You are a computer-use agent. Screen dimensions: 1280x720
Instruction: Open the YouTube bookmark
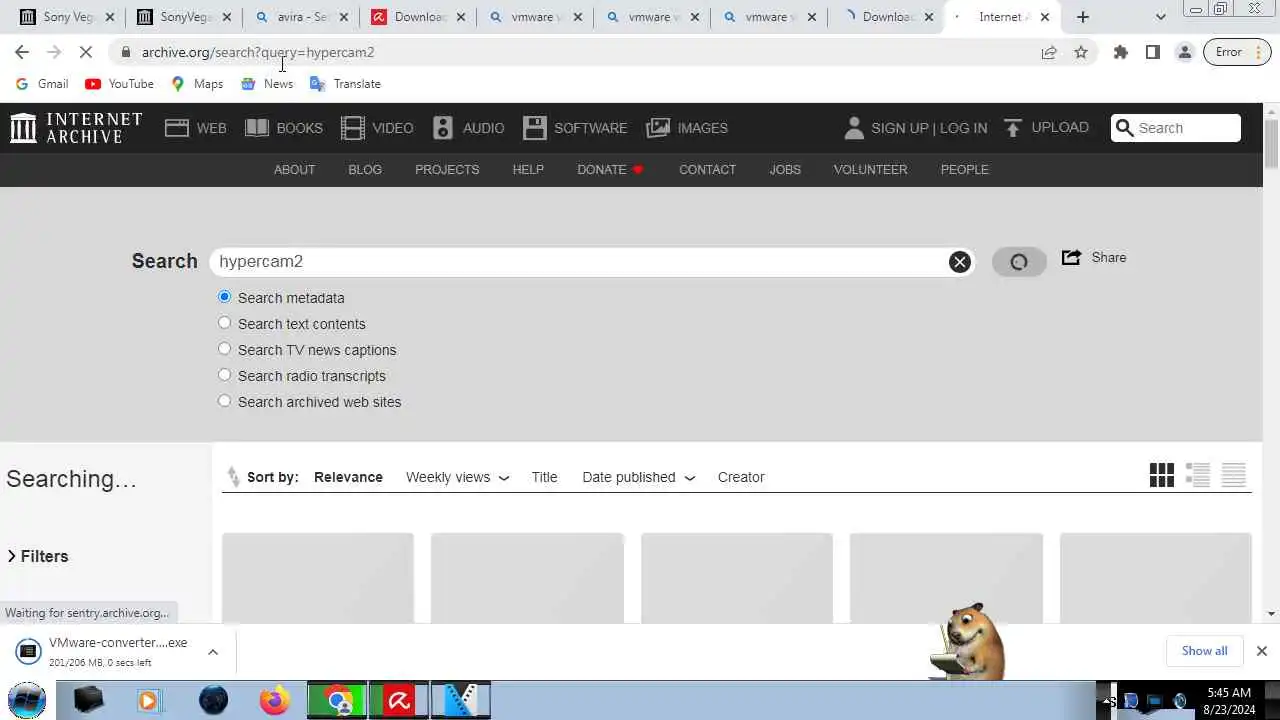[x=120, y=84]
